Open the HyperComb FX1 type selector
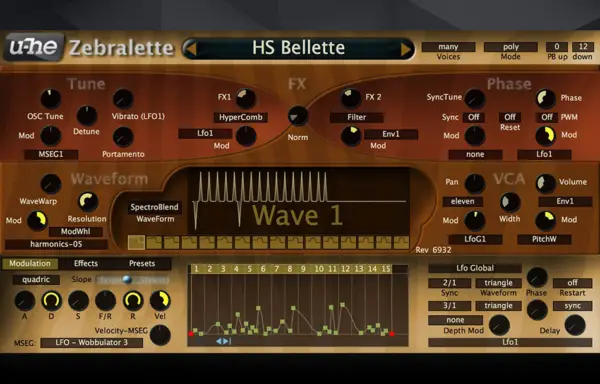 point(241,117)
